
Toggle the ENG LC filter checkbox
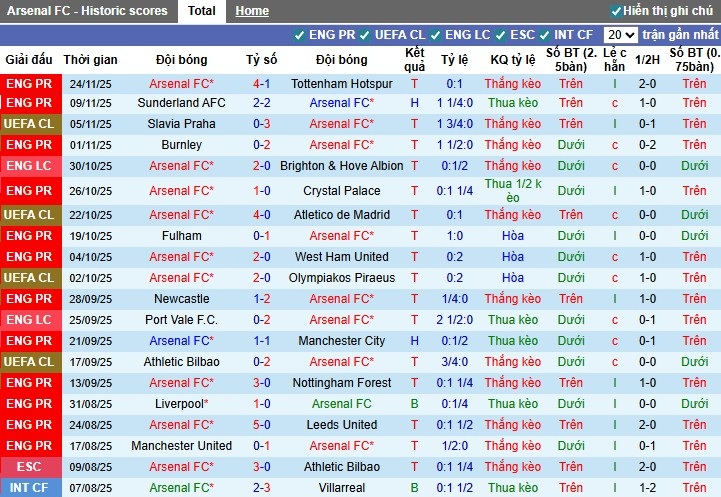point(434,35)
